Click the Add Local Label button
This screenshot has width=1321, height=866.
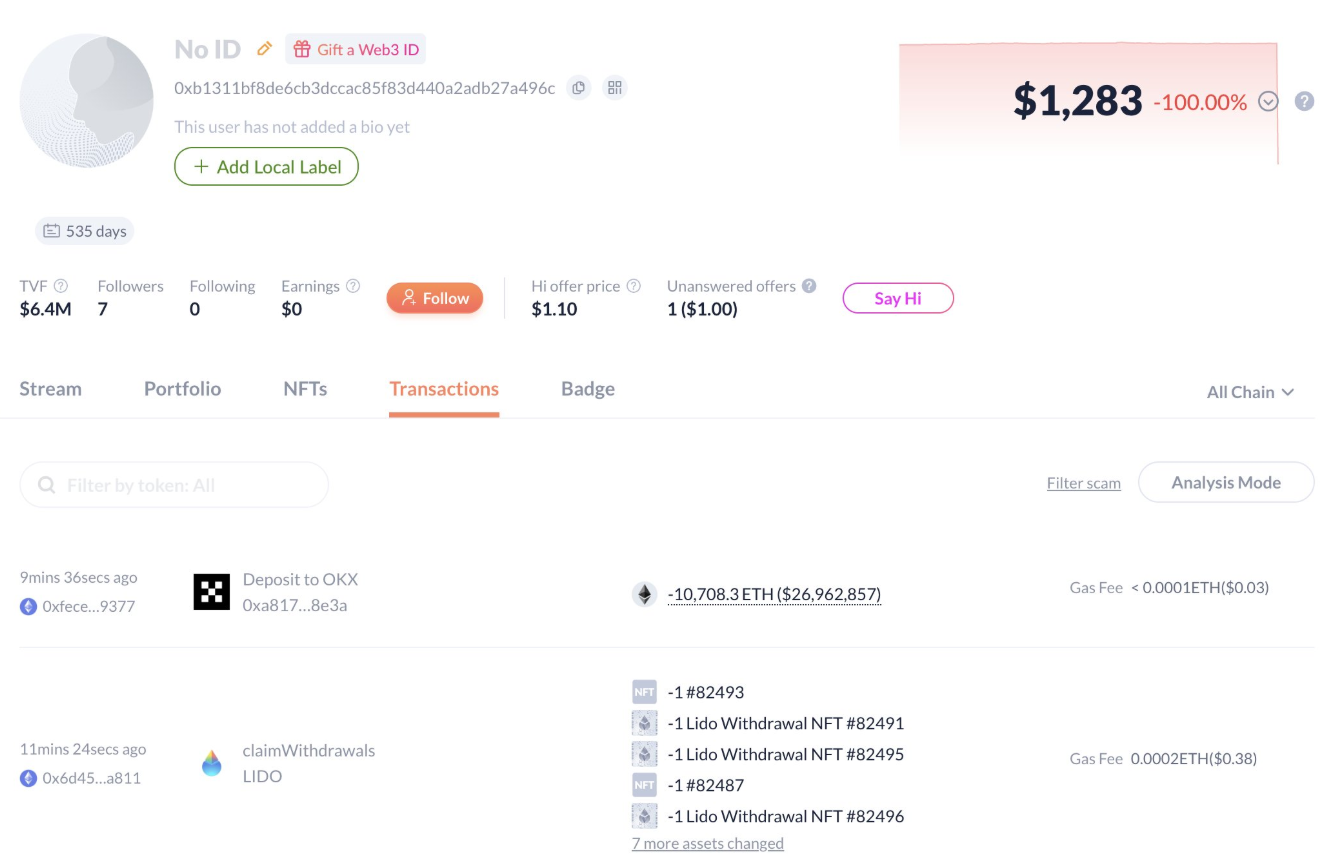266,167
